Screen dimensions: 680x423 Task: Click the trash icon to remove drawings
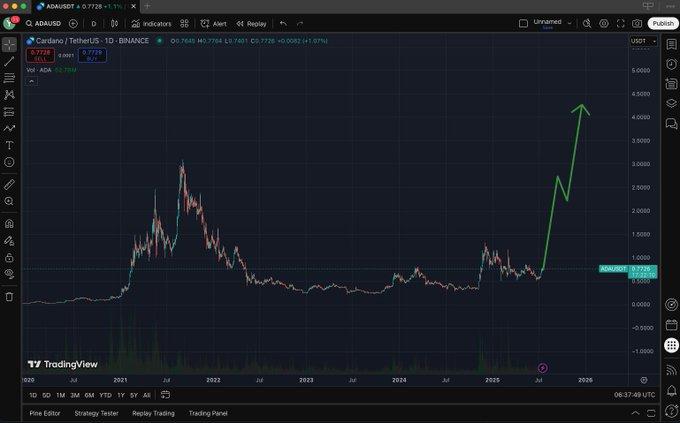point(9,297)
